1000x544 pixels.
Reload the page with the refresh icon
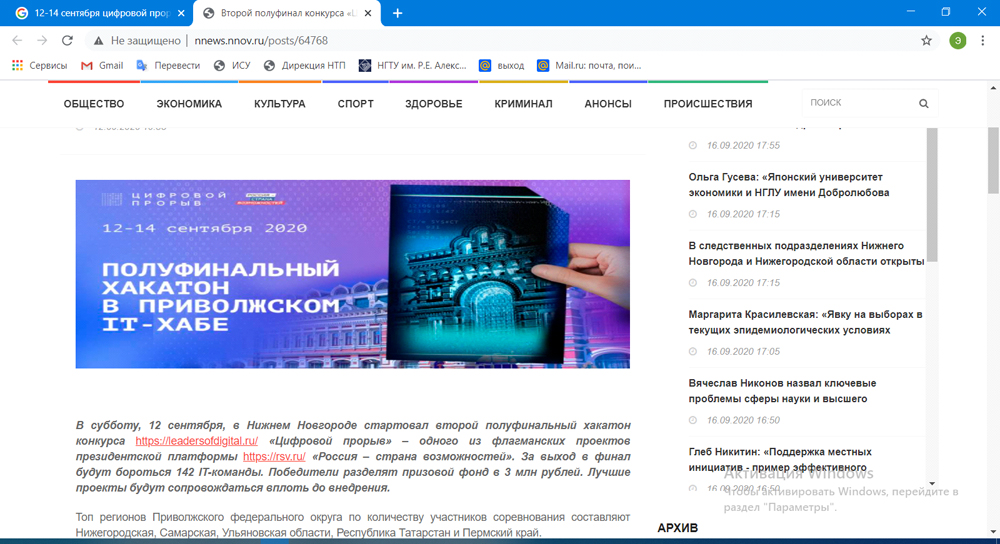tap(67, 40)
